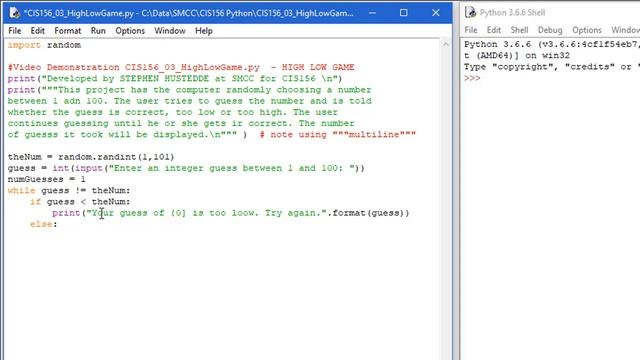The height and width of the screenshot is (360, 640).
Task: Click the 'import random' code line
Action: tap(44, 45)
